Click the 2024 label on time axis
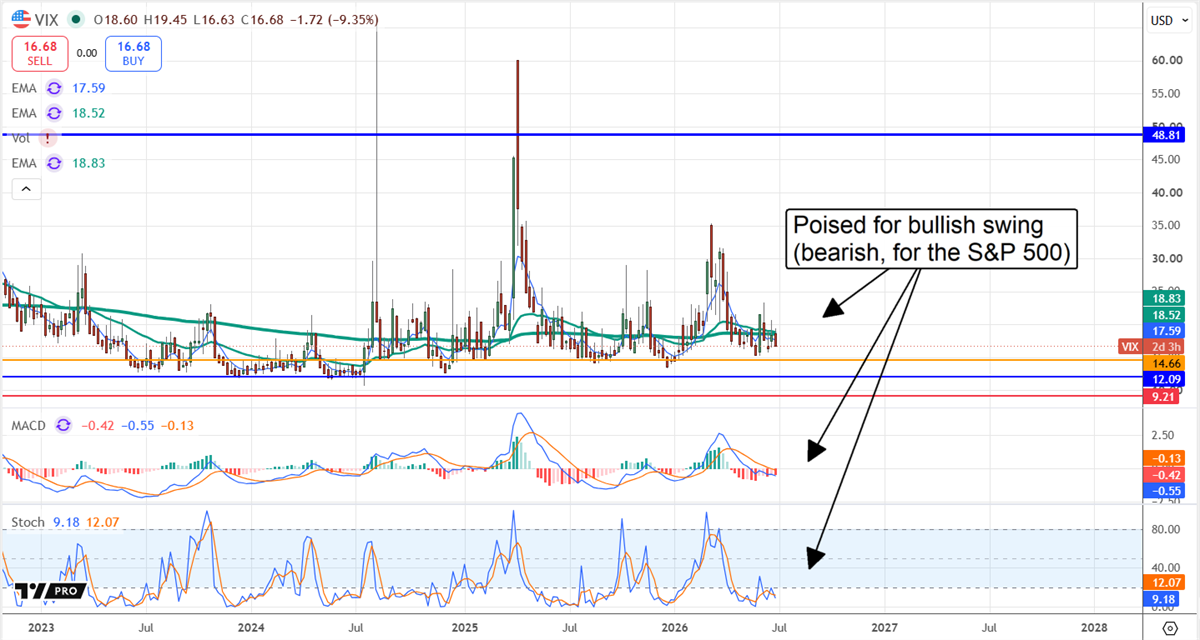 252,627
